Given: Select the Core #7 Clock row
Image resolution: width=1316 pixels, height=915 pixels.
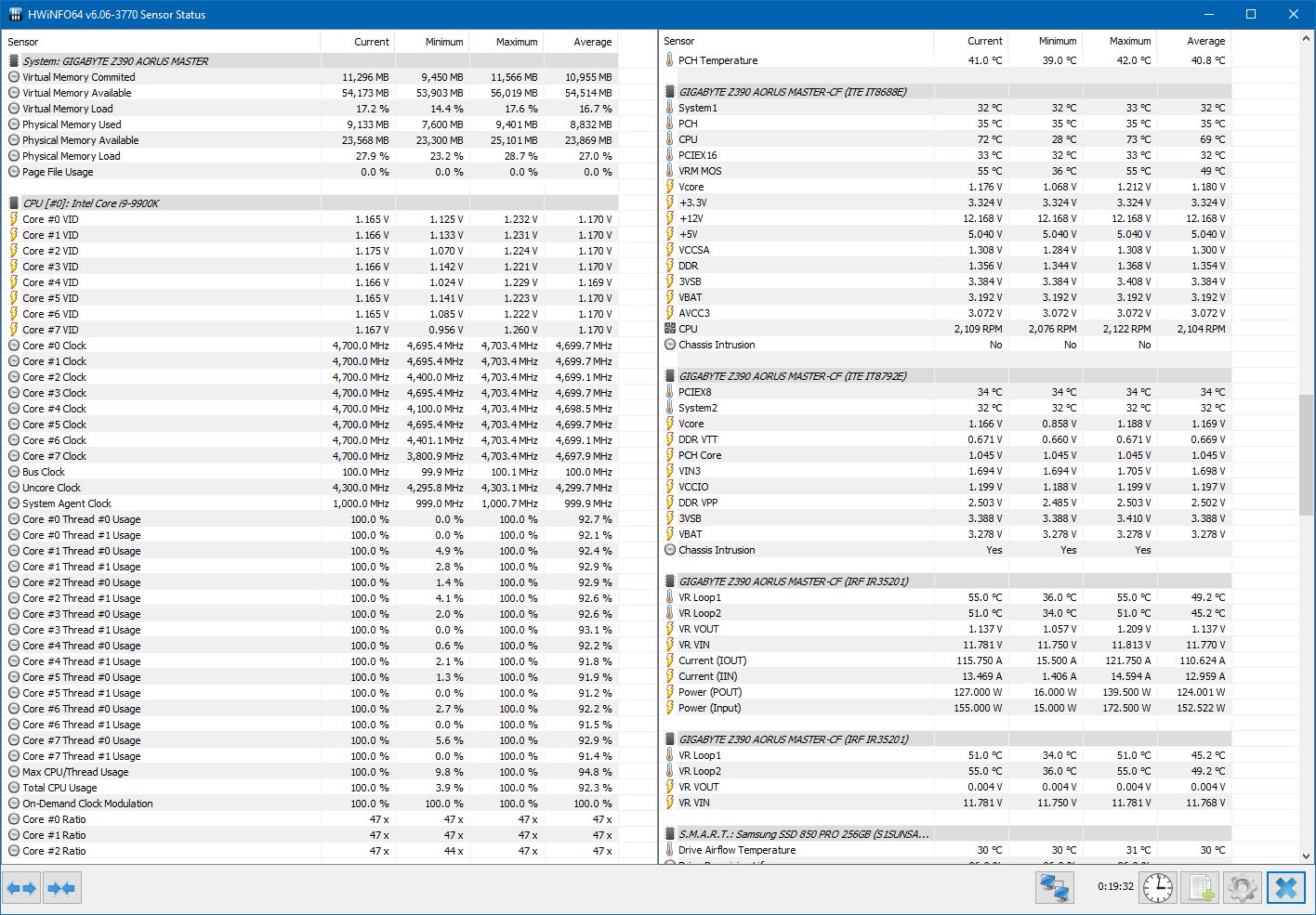Looking at the screenshot, I should 310,456.
